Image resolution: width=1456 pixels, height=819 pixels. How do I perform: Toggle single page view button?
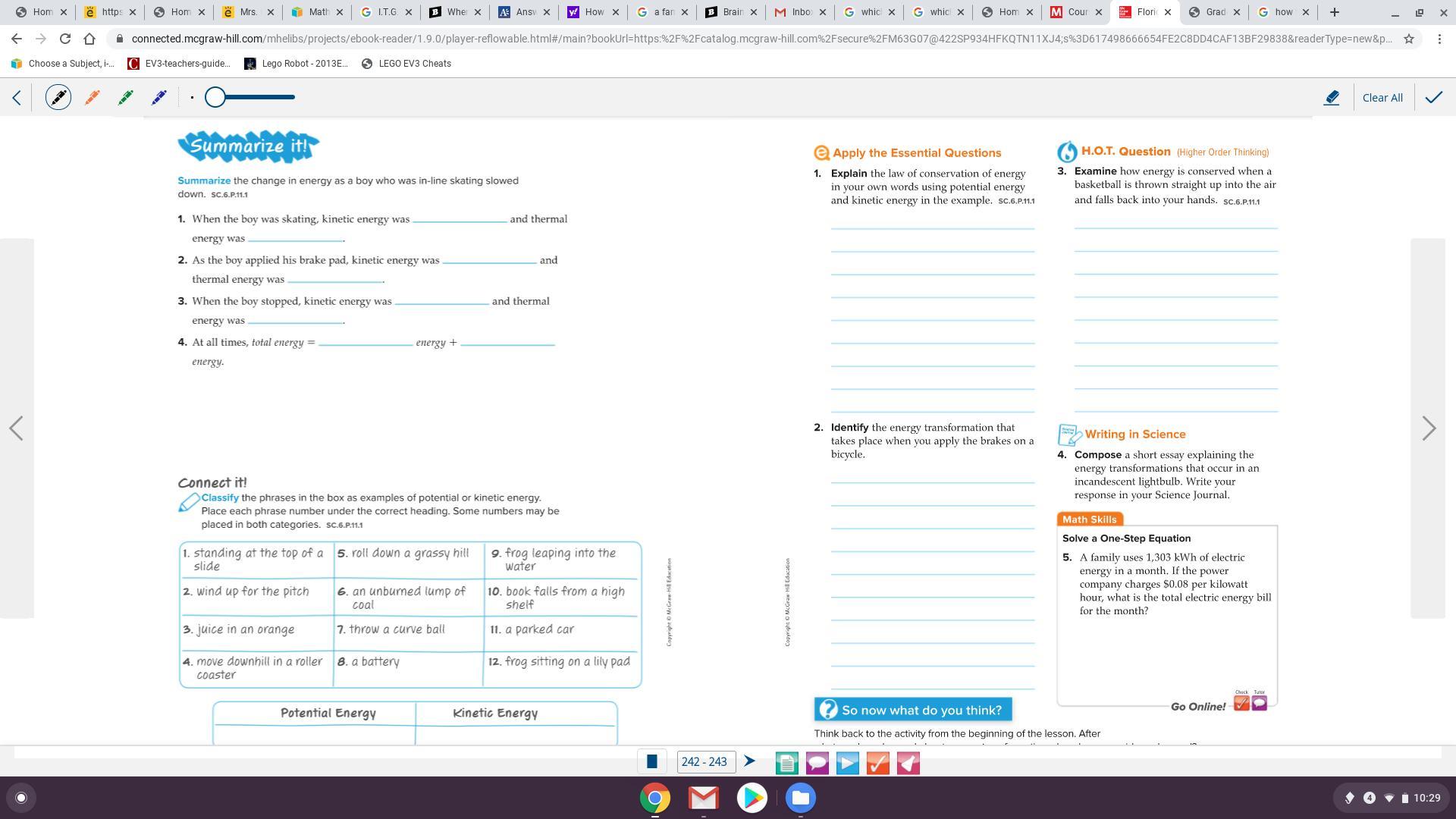pyautogui.click(x=651, y=762)
